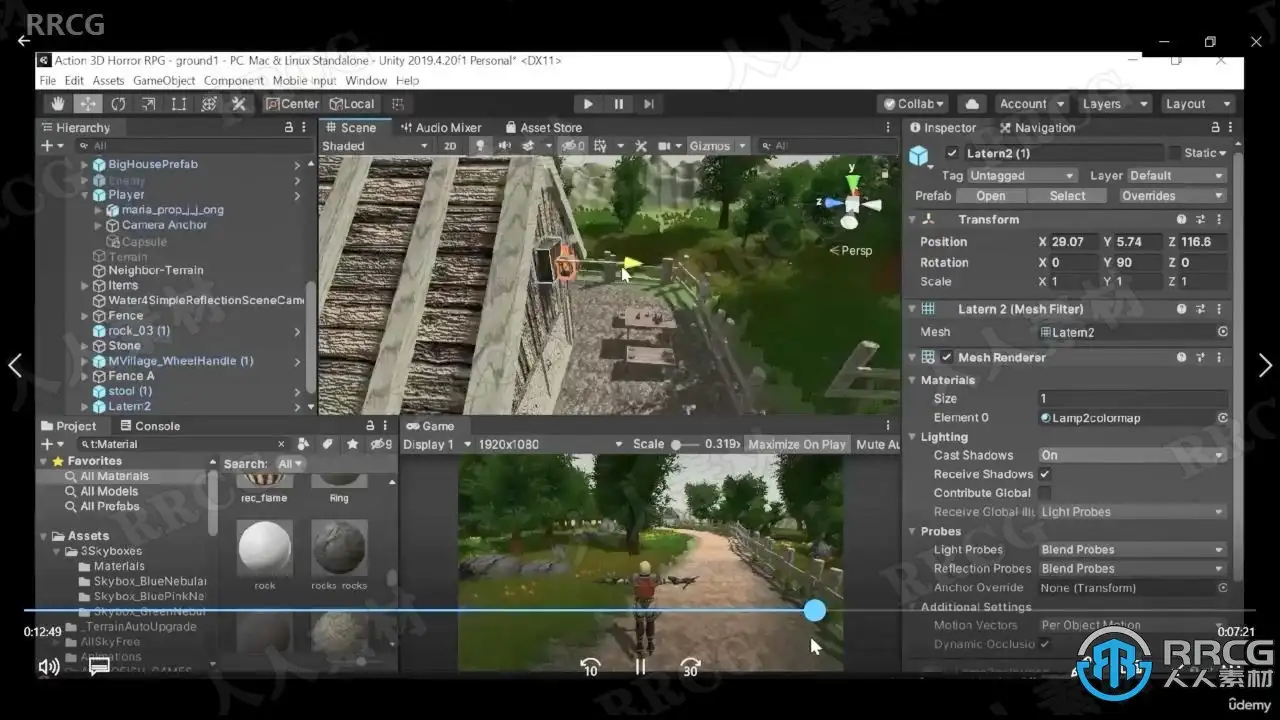
Task: Click the Unity Play button
Action: [x=588, y=104]
